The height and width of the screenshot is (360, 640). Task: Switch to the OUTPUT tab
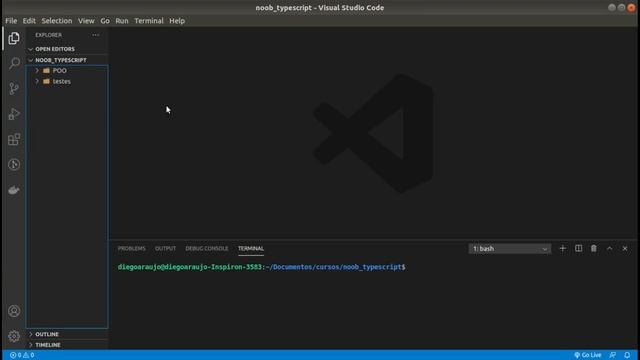[x=165, y=249]
